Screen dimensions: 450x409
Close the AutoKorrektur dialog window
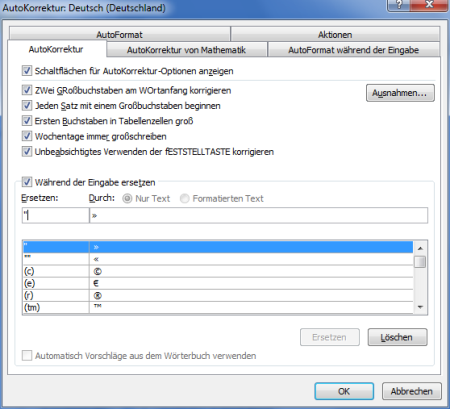[x=429, y=5]
